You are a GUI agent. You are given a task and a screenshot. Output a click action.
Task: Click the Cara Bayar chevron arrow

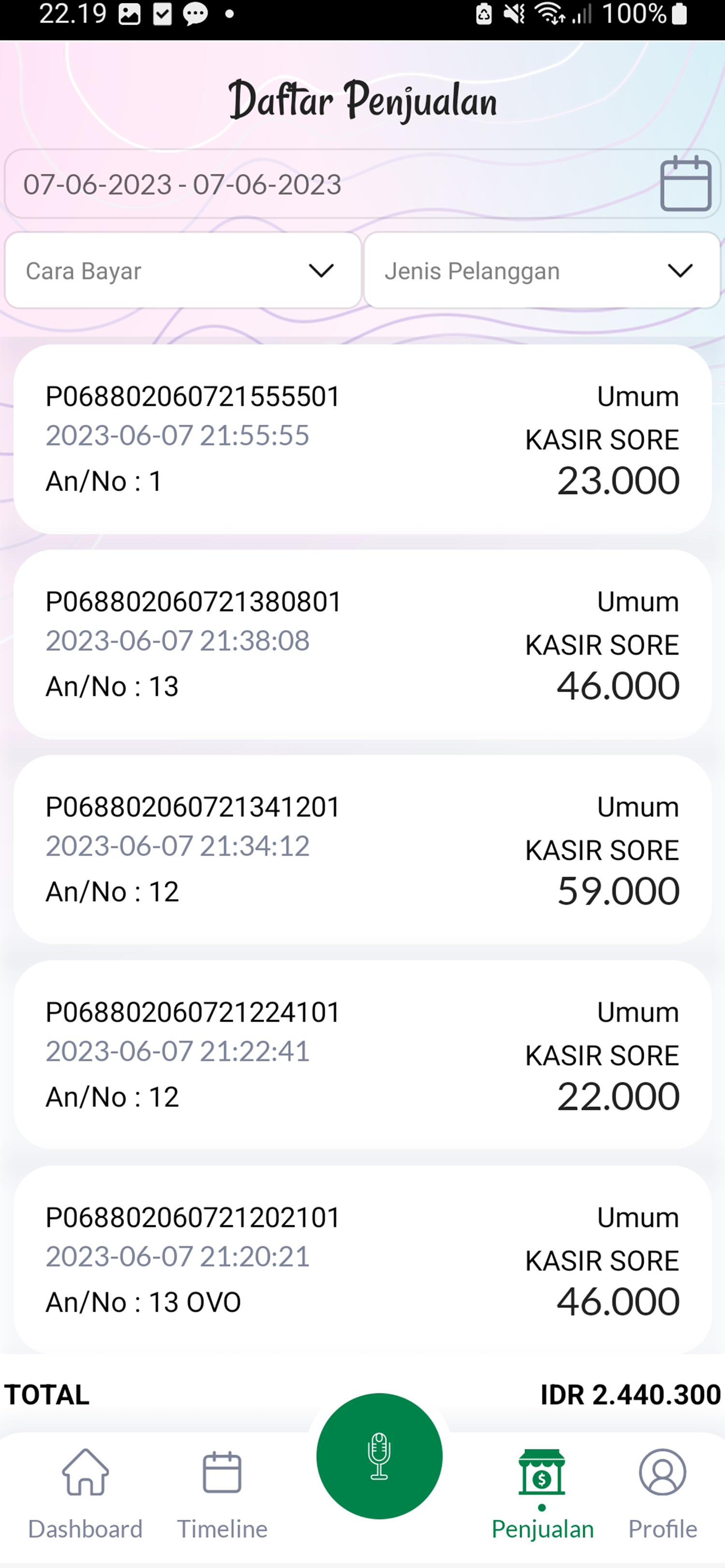(x=321, y=270)
